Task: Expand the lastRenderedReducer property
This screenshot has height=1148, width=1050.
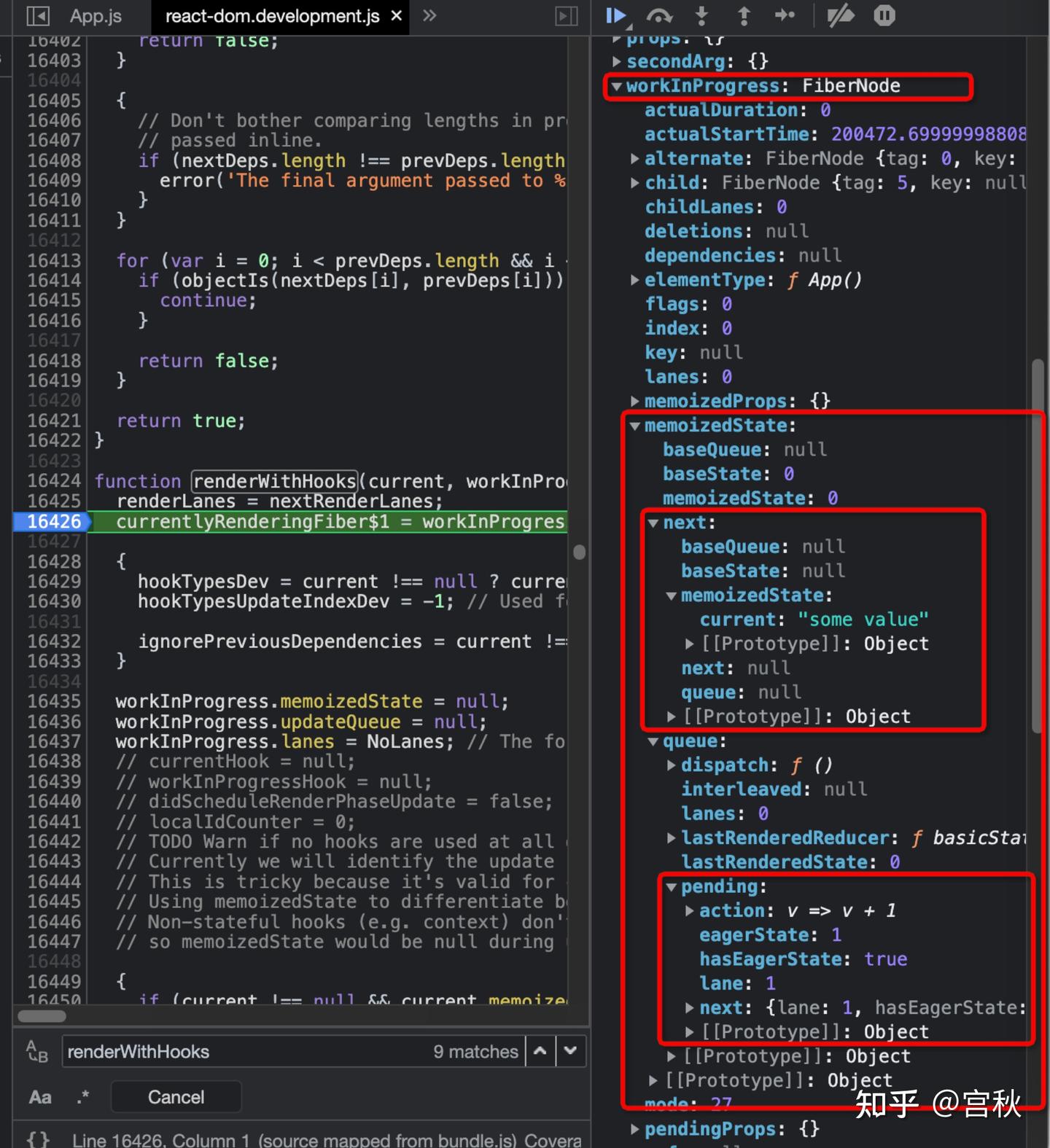Action: tap(672, 838)
